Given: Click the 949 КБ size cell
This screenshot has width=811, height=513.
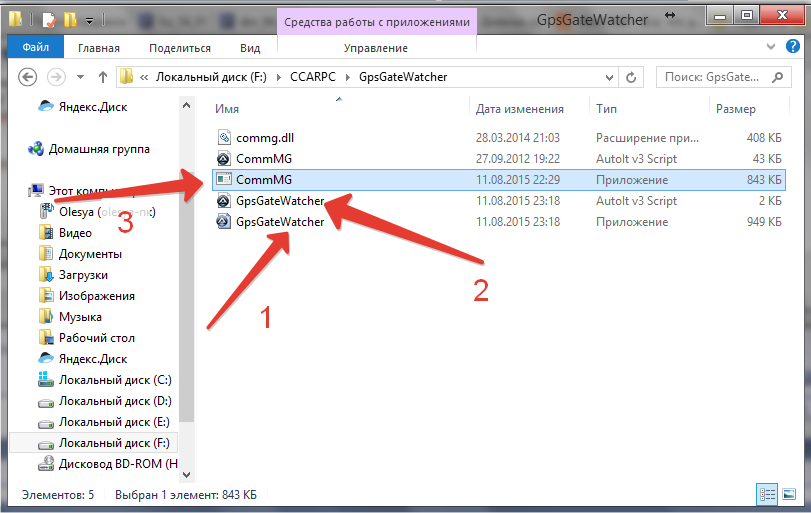Looking at the screenshot, I should coord(764,222).
